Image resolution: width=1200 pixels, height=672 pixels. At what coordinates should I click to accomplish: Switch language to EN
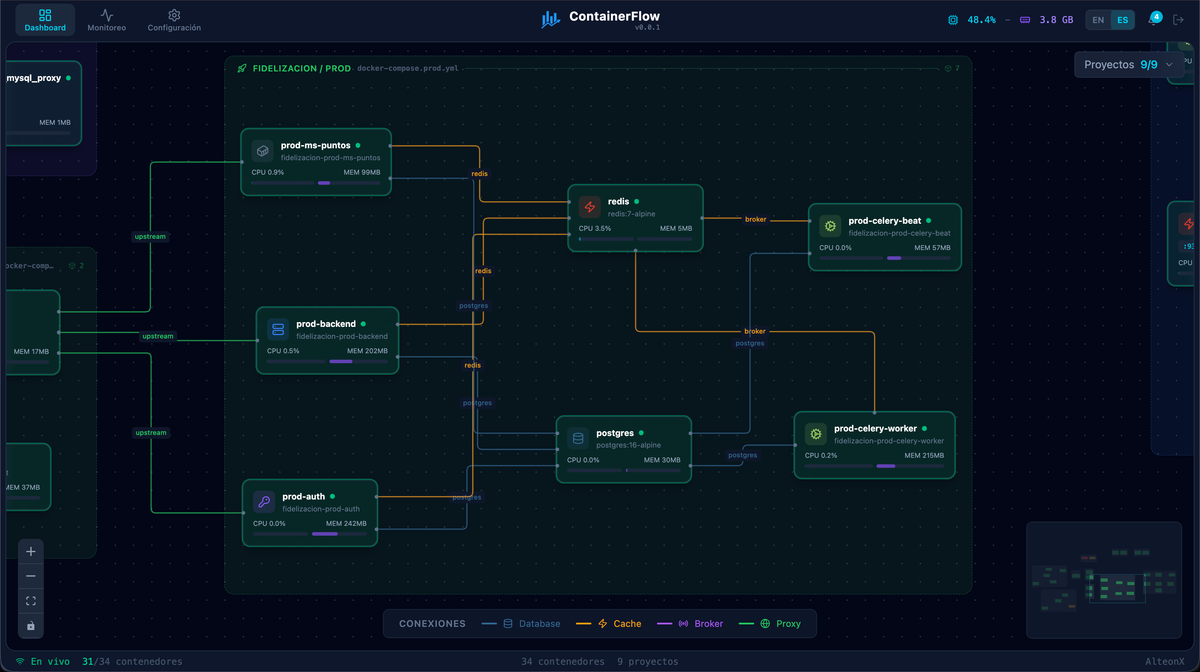1098,20
